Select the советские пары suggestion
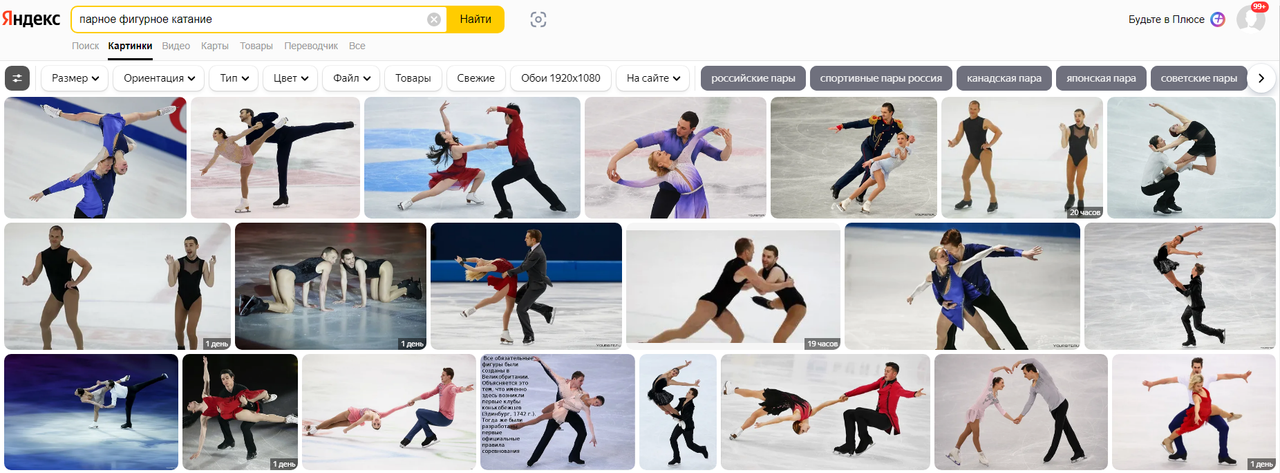 (1199, 78)
